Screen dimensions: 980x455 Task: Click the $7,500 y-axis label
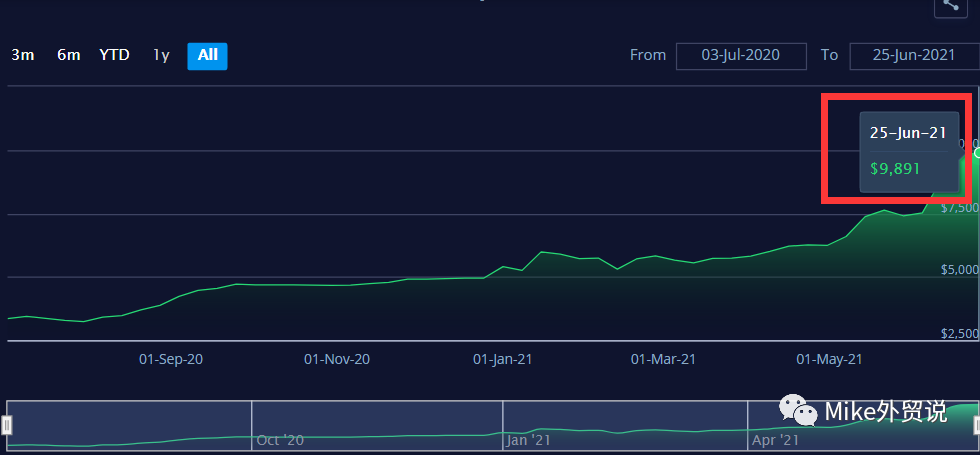pyautogui.click(x=959, y=208)
